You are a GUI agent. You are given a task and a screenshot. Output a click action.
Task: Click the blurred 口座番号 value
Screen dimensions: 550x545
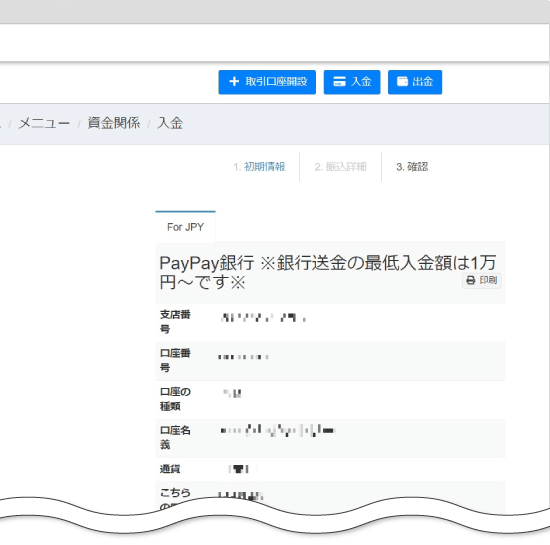243,357
